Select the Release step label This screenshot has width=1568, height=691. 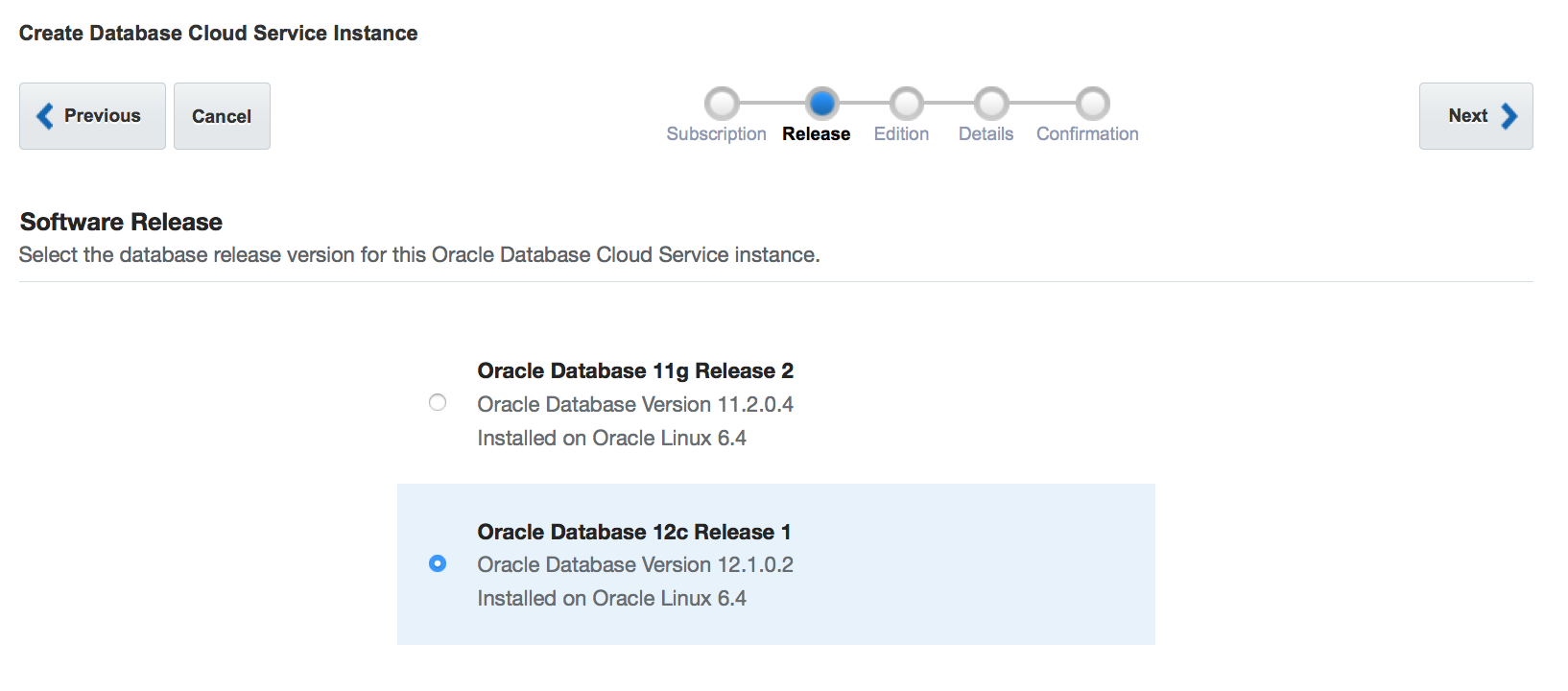click(x=816, y=134)
